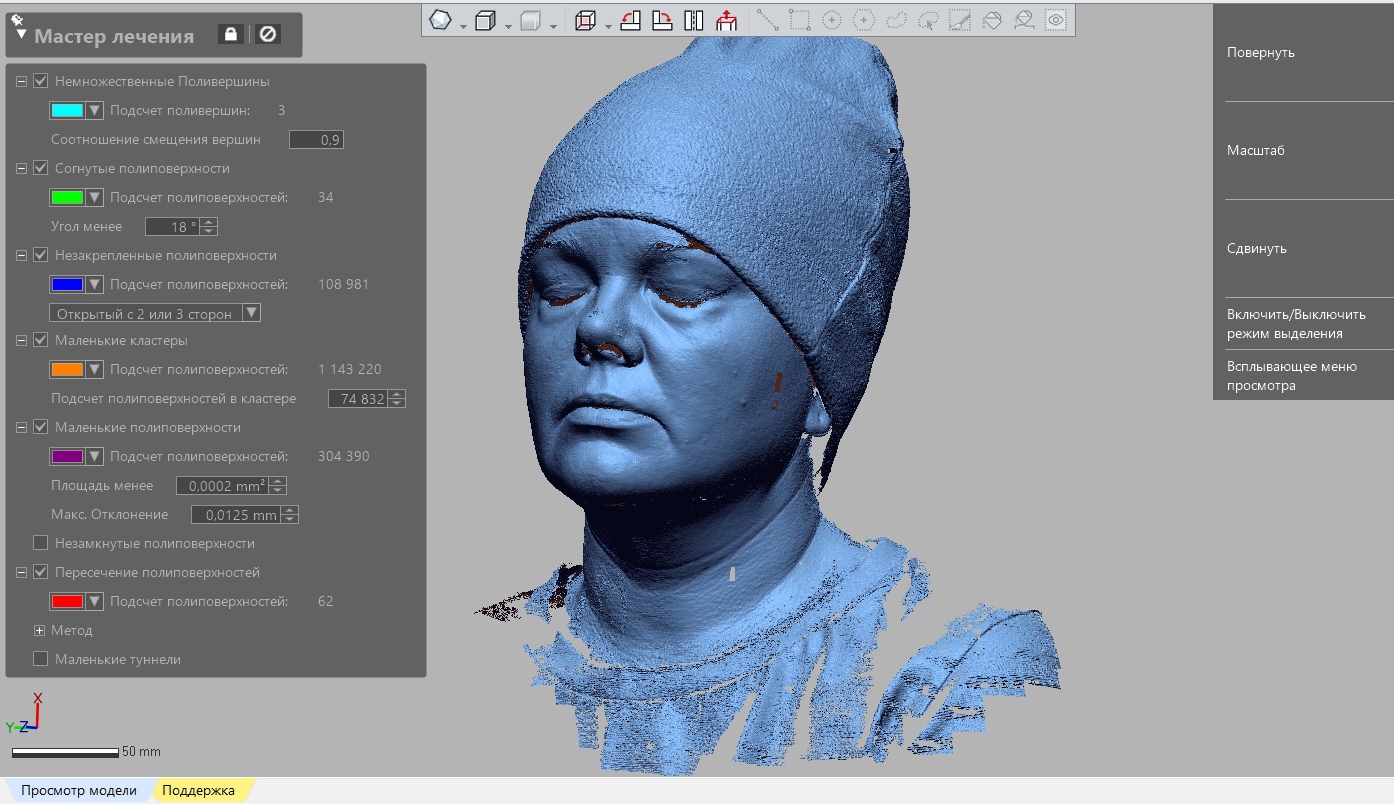Cancel the Мастер лечения panel
1394x804 pixels.
[x=268, y=33]
